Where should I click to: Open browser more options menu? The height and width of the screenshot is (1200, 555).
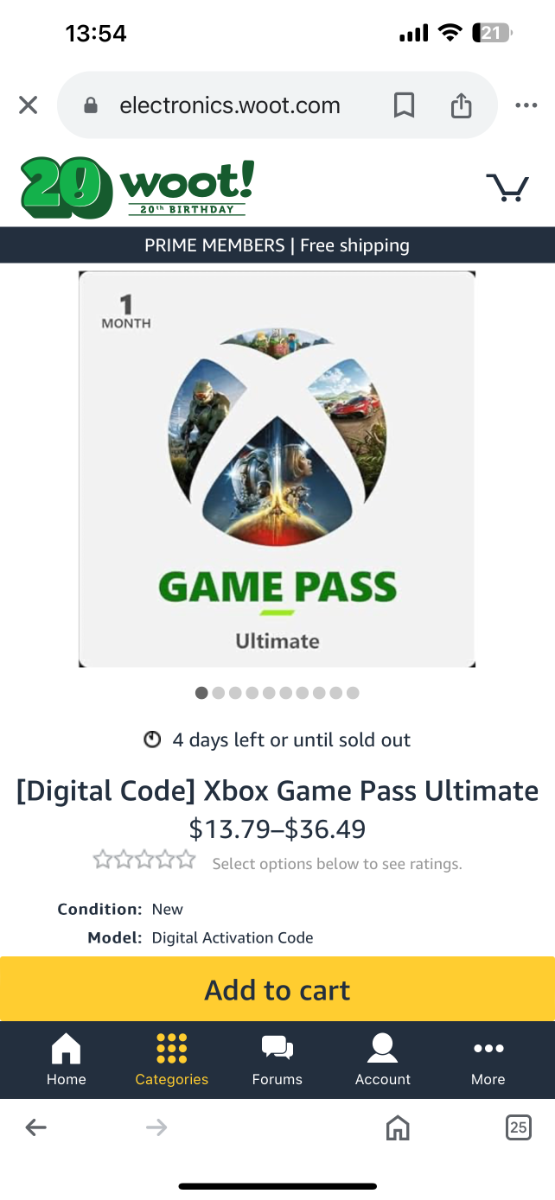[x=526, y=105]
